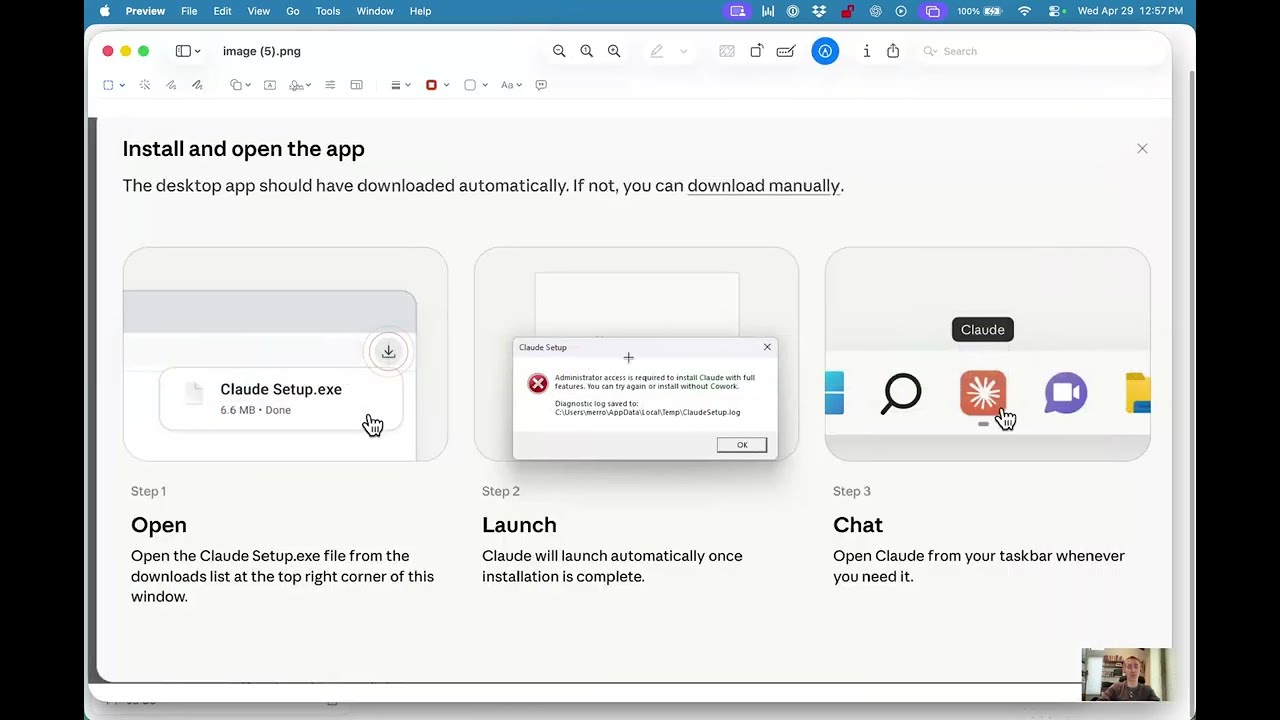Open the Adjust Color sliders tool
Viewport: 1280px width, 720px height.
[330, 85]
